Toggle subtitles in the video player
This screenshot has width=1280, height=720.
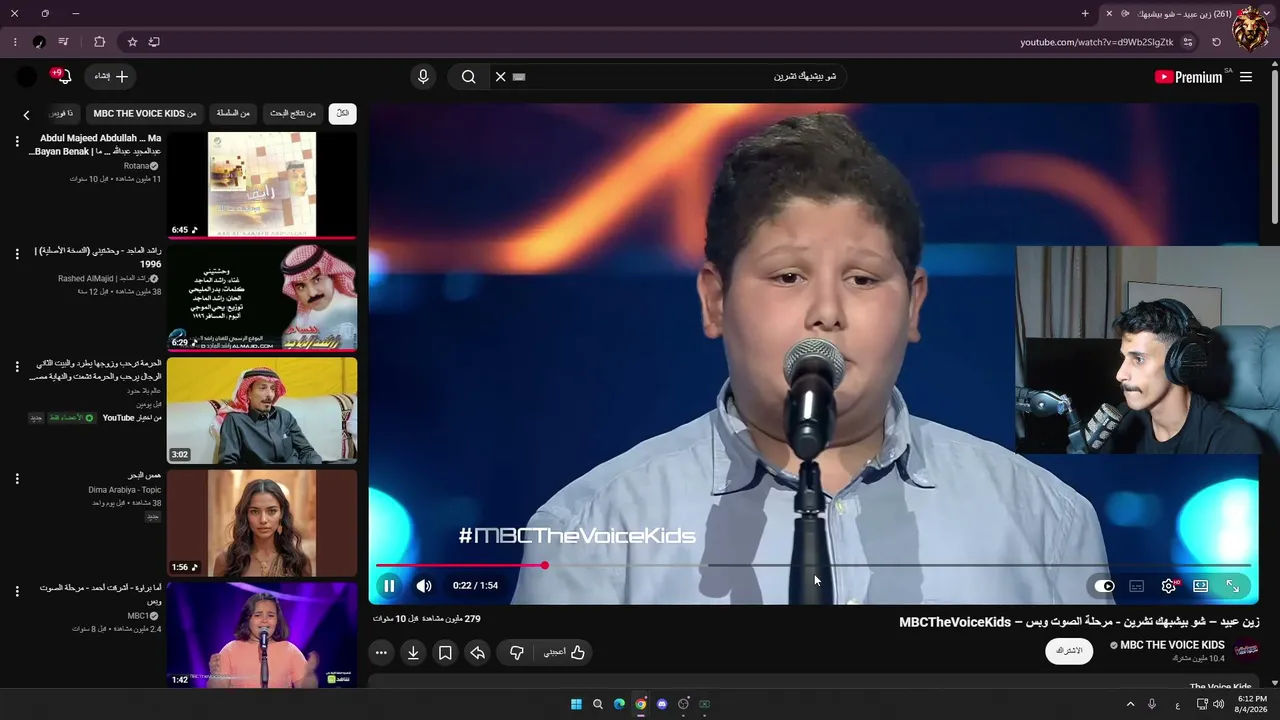pyautogui.click(x=1136, y=586)
